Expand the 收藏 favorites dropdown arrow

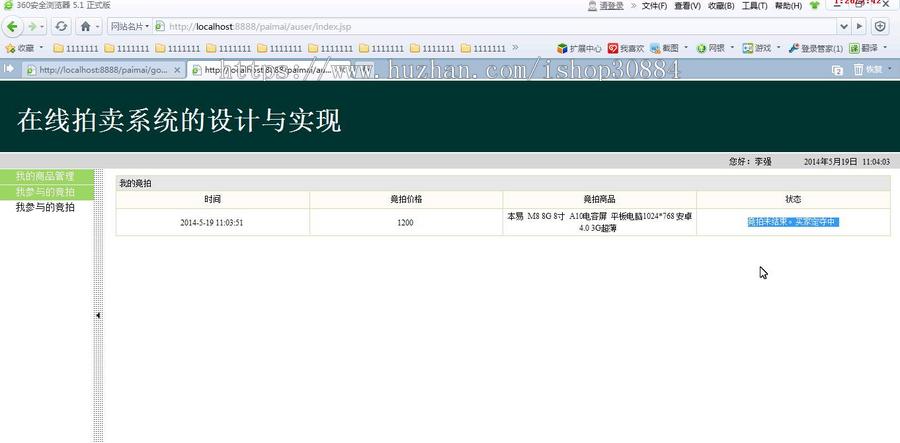[x=41, y=48]
